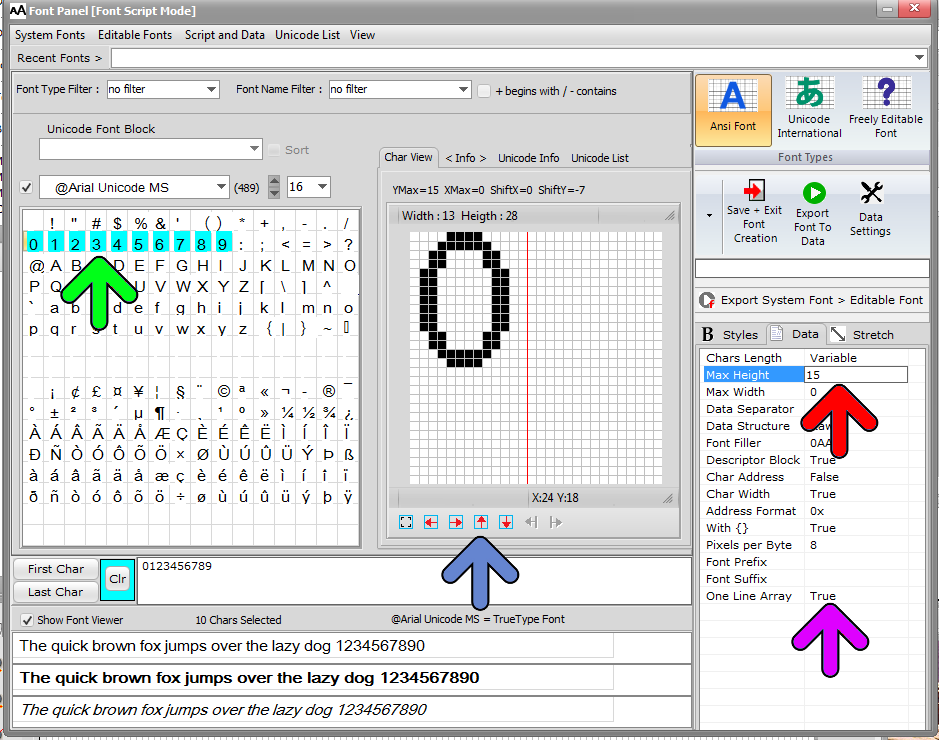This screenshot has height=740, width=939.
Task: Click the Chars Length Variable value
Action: [833, 358]
